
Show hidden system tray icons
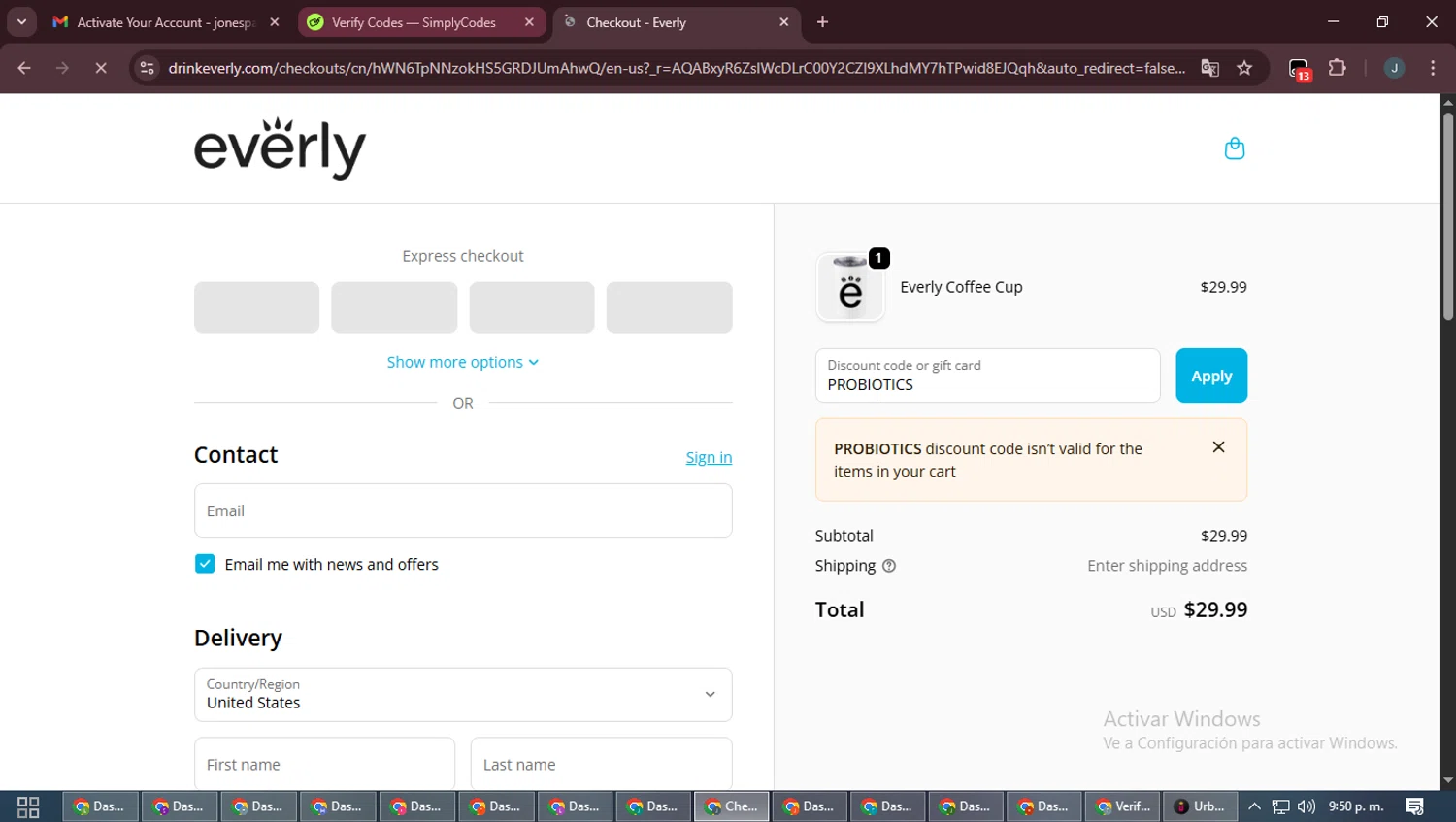point(1254,806)
